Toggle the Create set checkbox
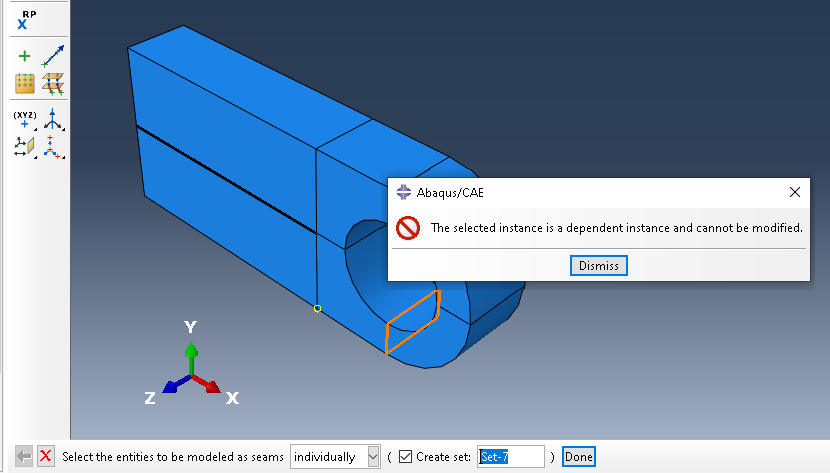 pyautogui.click(x=404, y=457)
